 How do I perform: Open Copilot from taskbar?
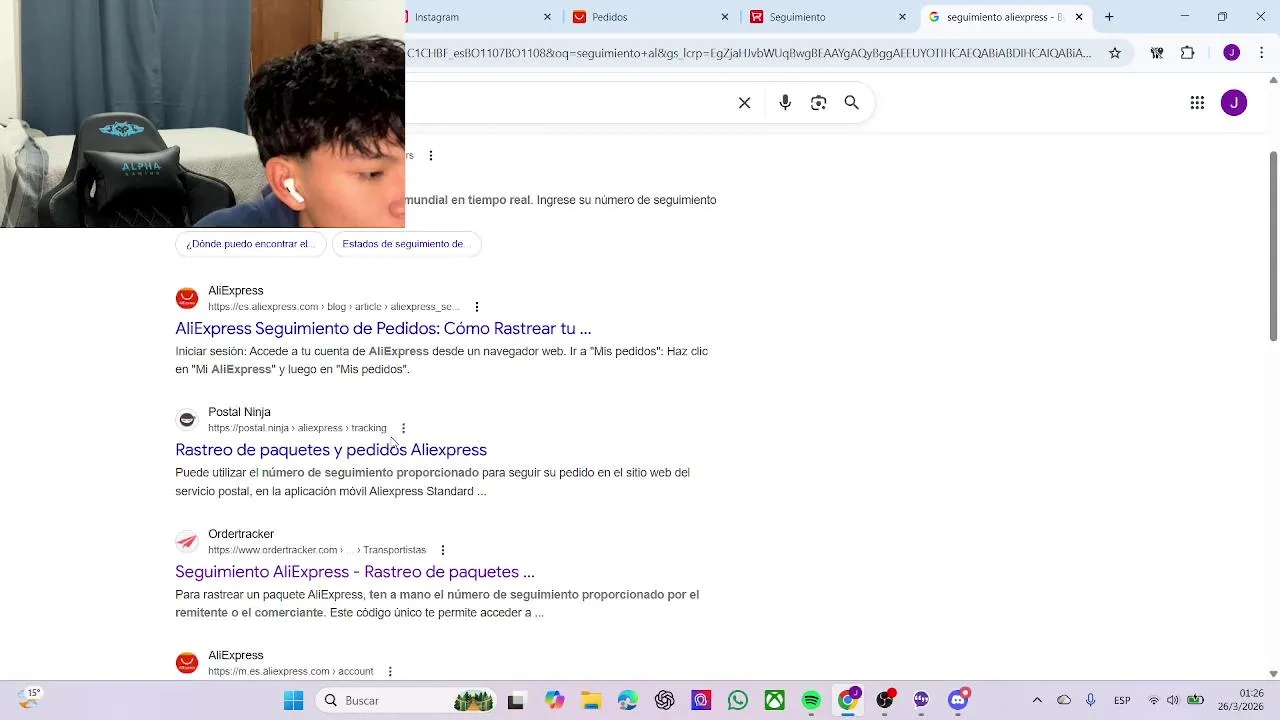[554, 701]
